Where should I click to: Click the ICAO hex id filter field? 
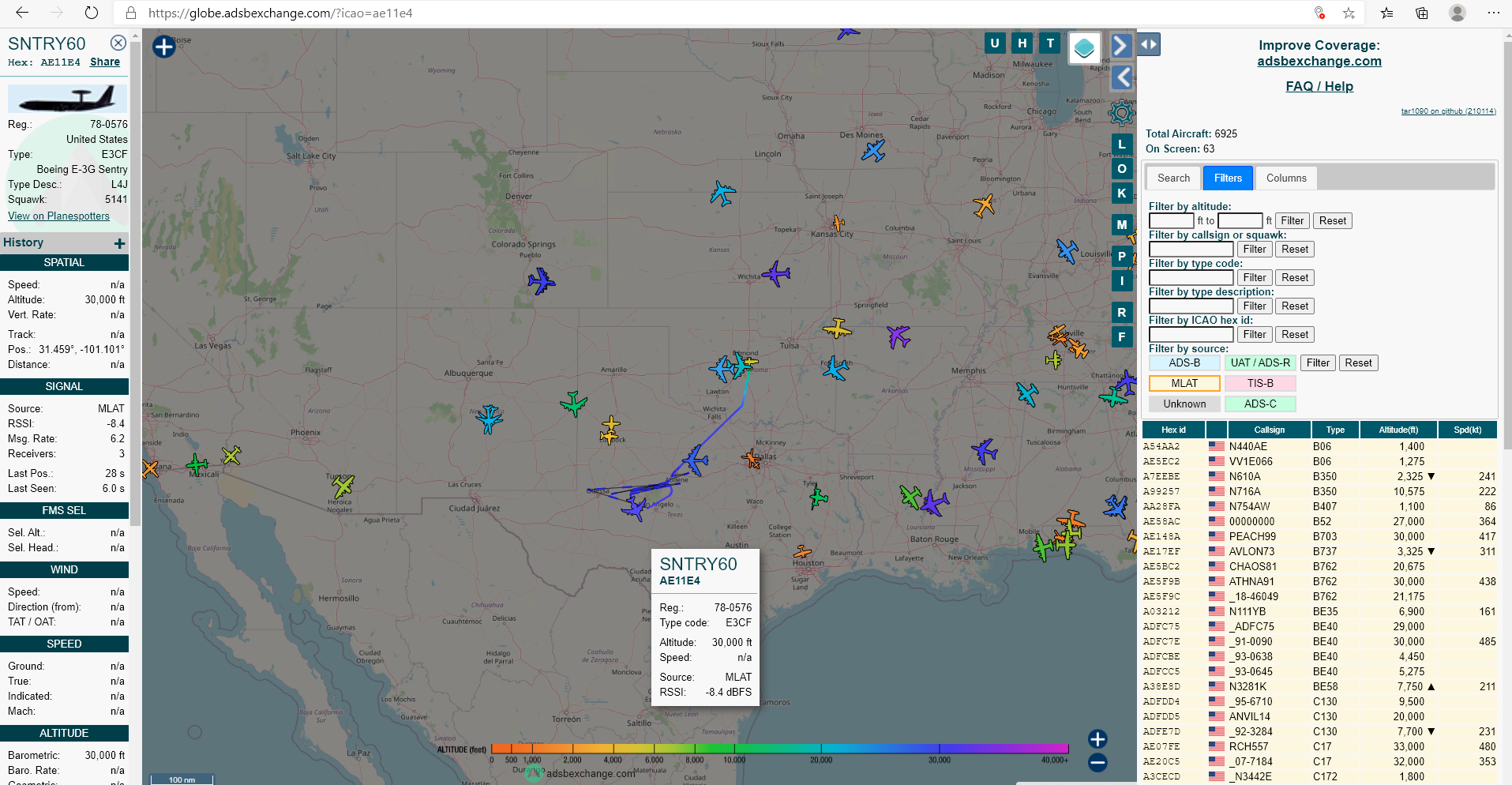[1191, 335]
